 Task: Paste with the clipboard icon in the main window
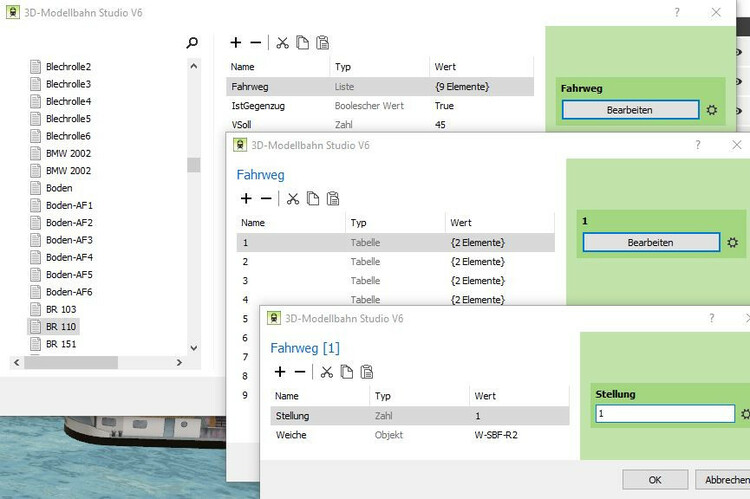[322, 43]
